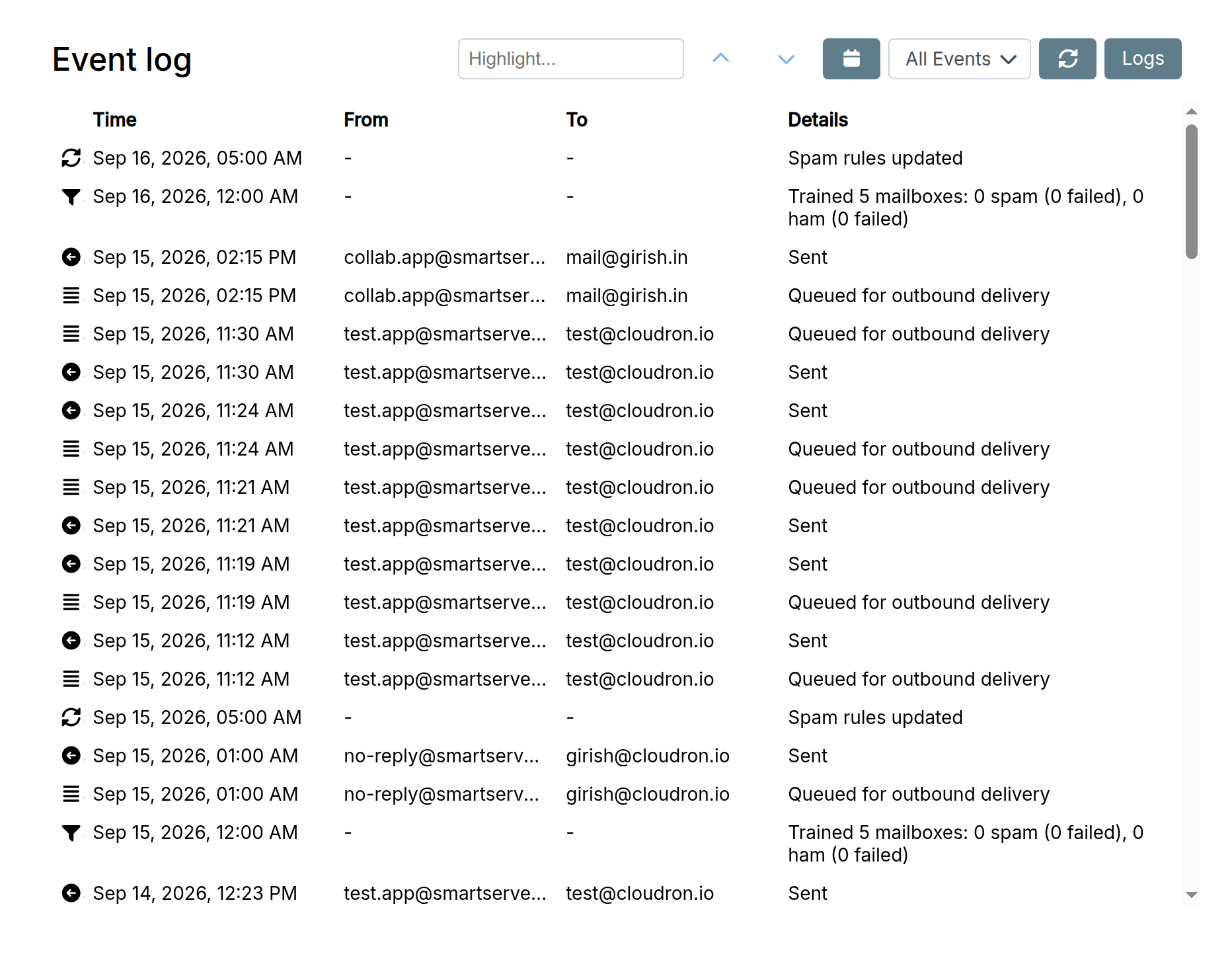Click refresh icon for Sep 15 05:00 AM row
1232x968 pixels.
(x=71, y=717)
